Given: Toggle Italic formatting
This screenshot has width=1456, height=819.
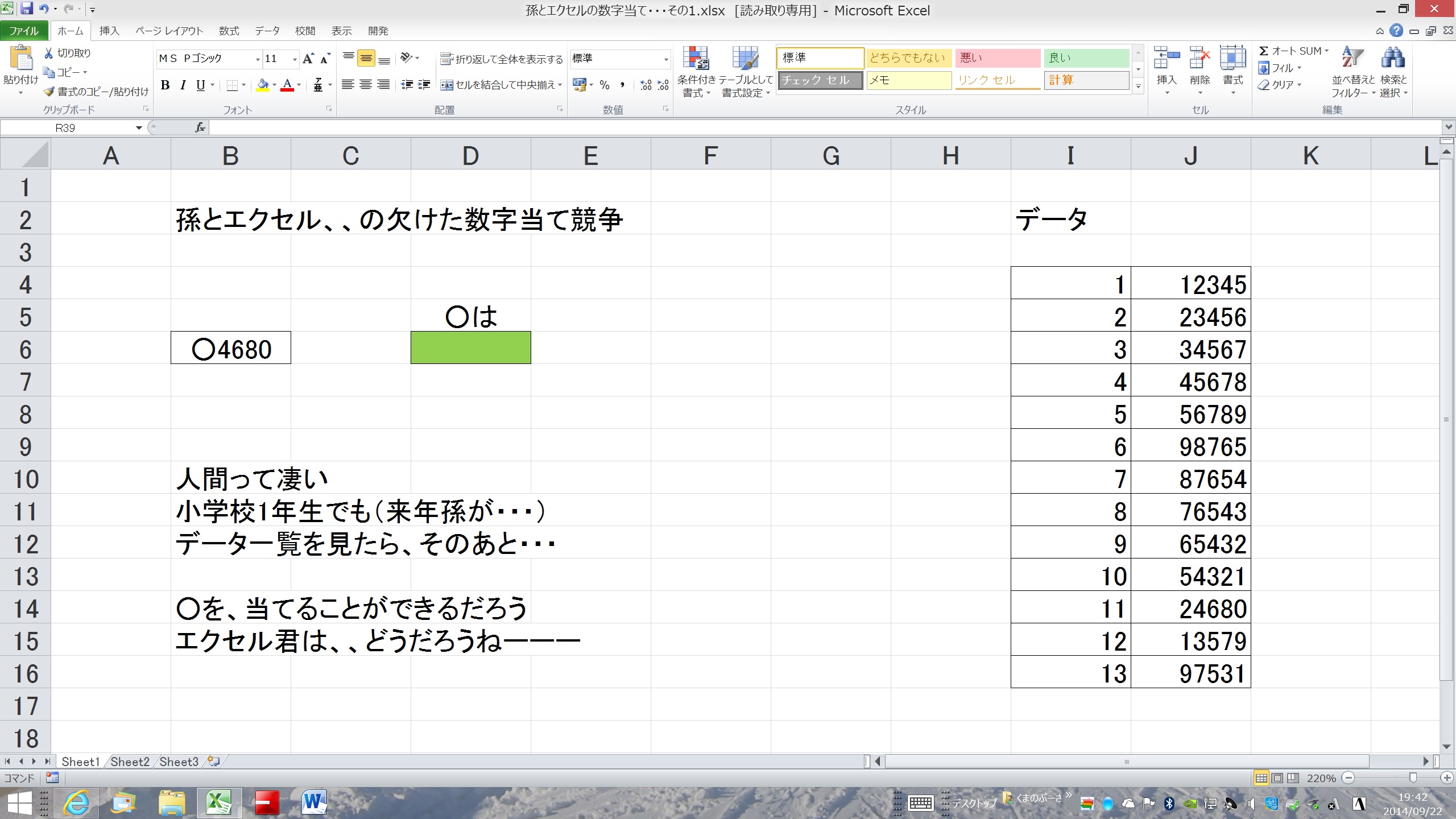Looking at the screenshot, I should [x=183, y=85].
